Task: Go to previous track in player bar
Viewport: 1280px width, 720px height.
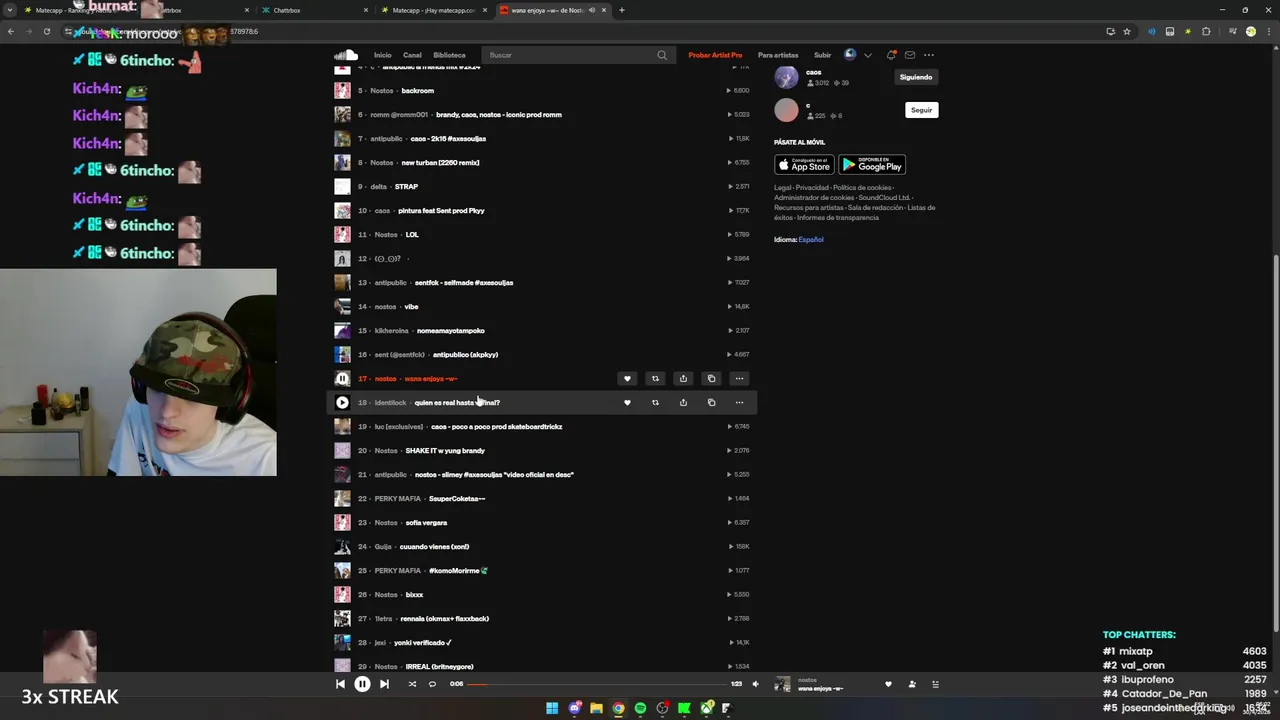Action: coord(340,684)
